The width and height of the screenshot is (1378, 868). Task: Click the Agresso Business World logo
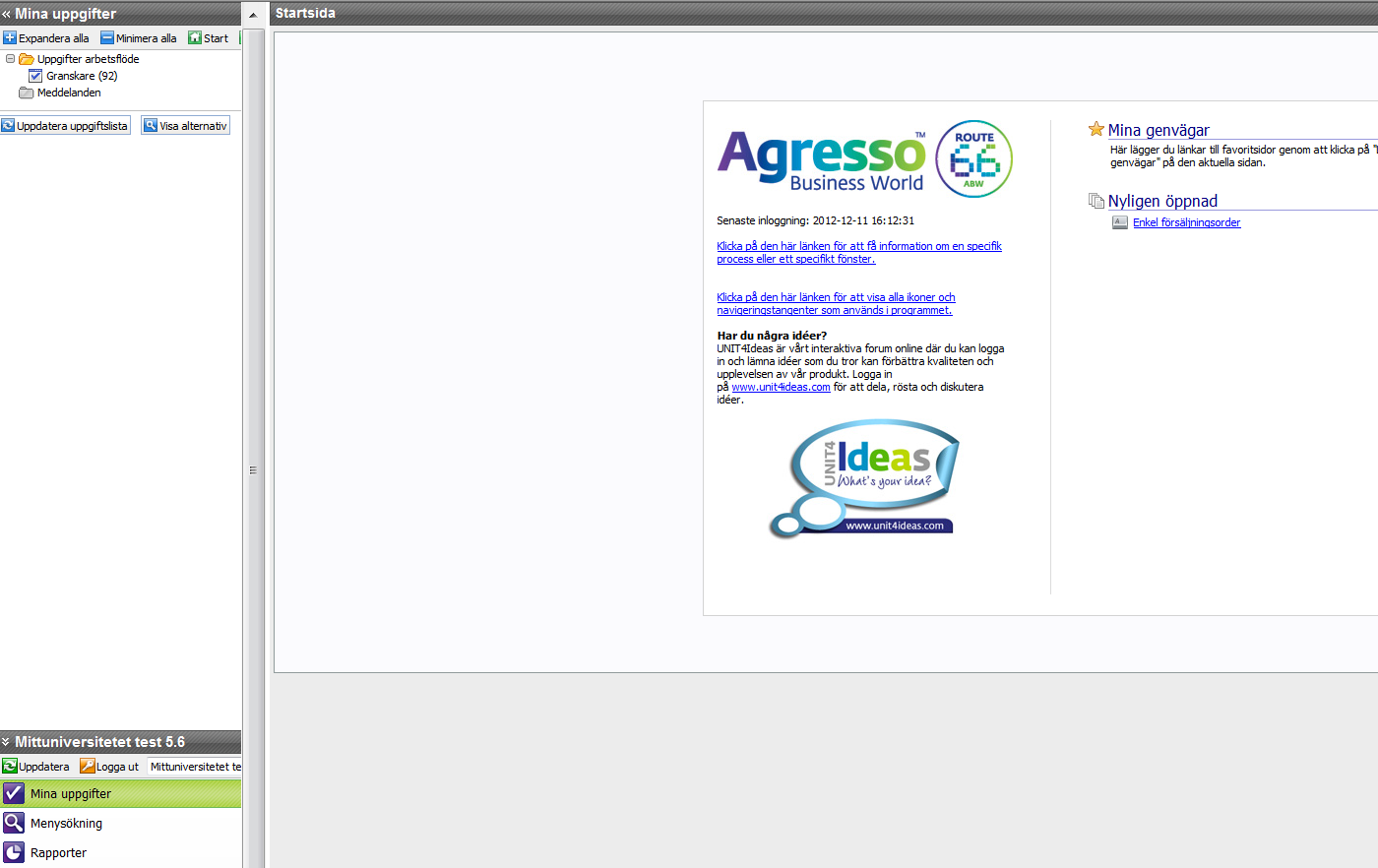[x=822, y=160]
